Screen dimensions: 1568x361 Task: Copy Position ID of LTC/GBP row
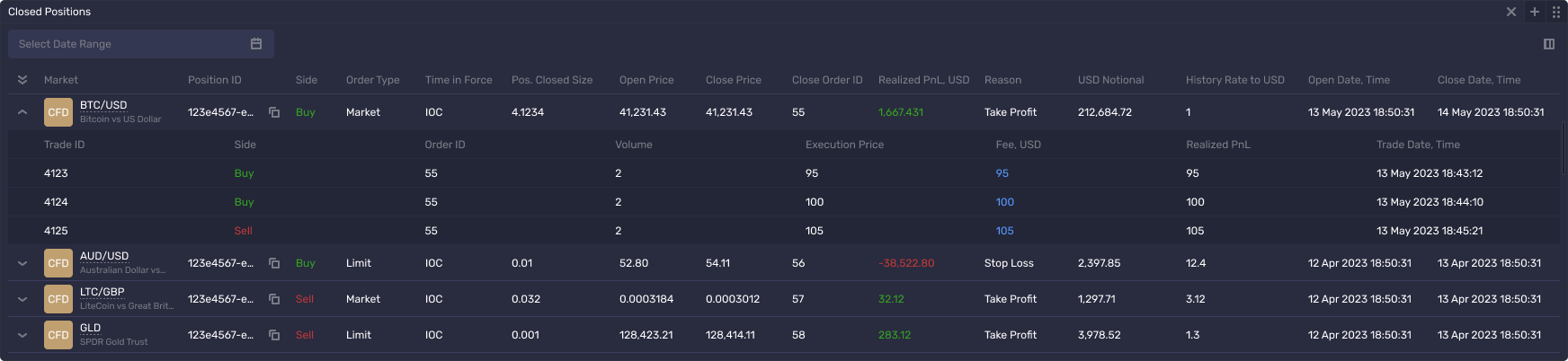pyautogui.click(x=274, y=299)
